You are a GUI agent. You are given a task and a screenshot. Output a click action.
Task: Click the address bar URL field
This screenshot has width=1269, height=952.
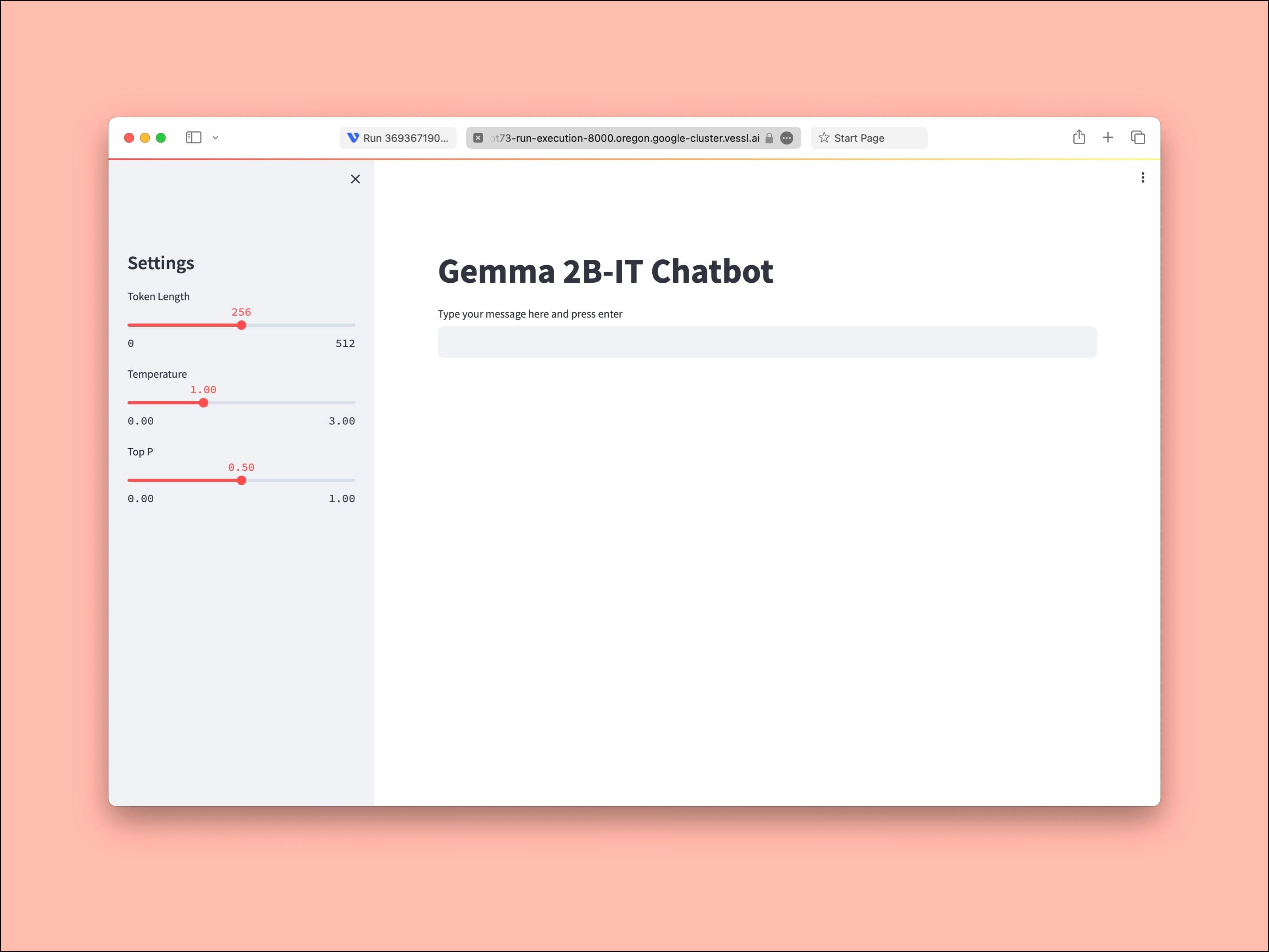pyautogui.click(x=625, y=138)
